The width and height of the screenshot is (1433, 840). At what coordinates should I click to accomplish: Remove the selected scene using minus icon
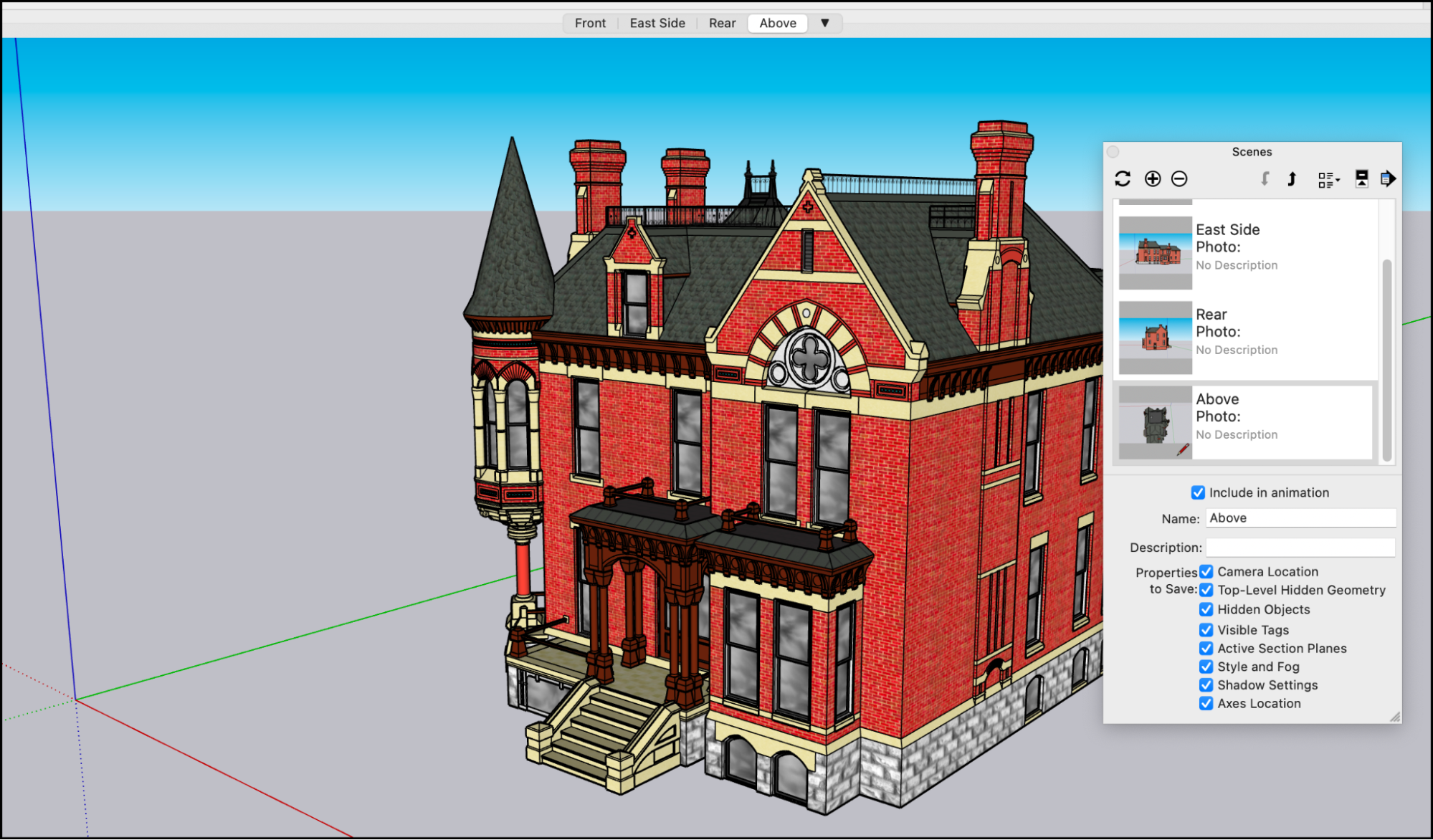(1179, 178)
